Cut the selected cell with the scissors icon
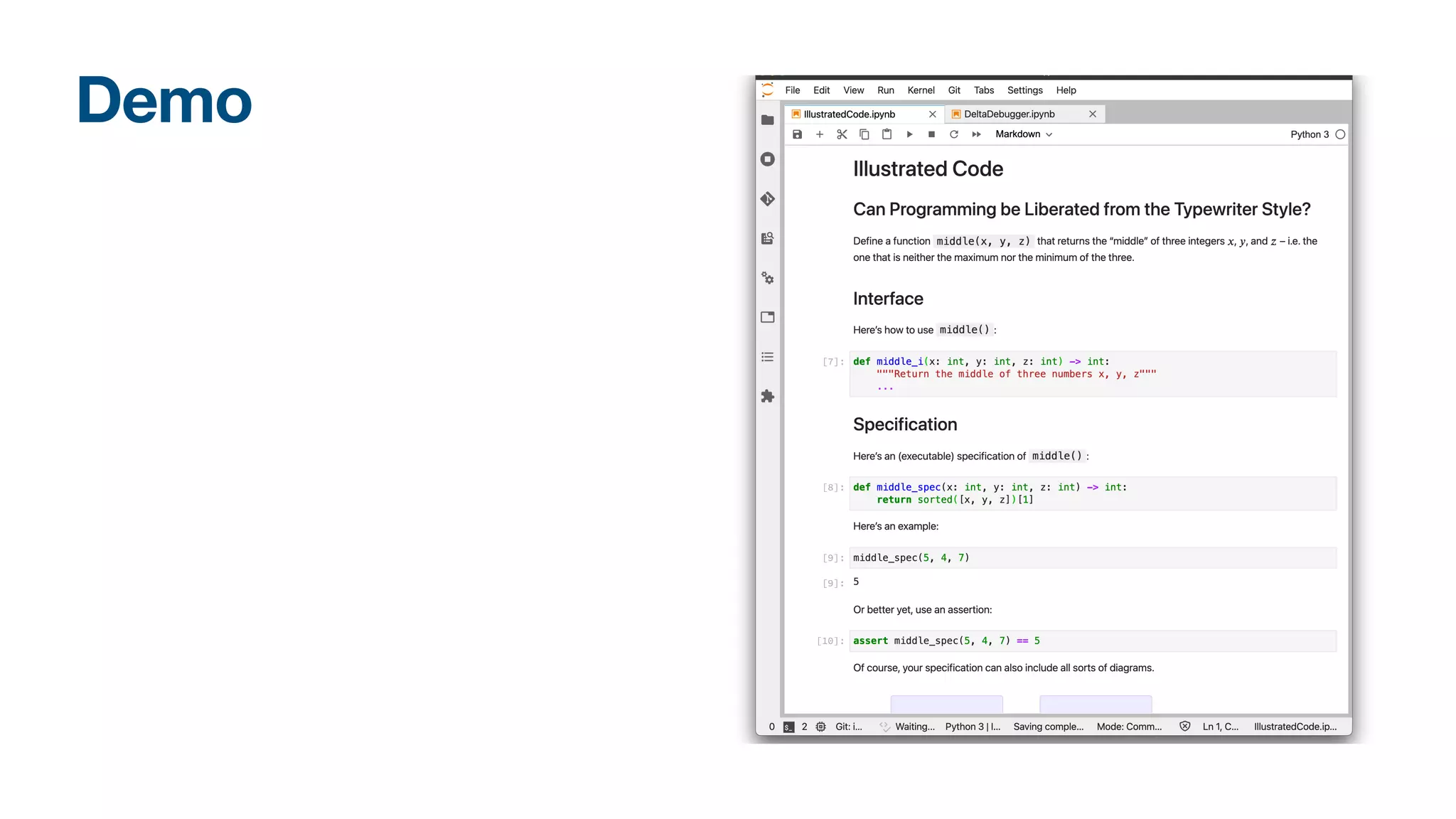 842,134
